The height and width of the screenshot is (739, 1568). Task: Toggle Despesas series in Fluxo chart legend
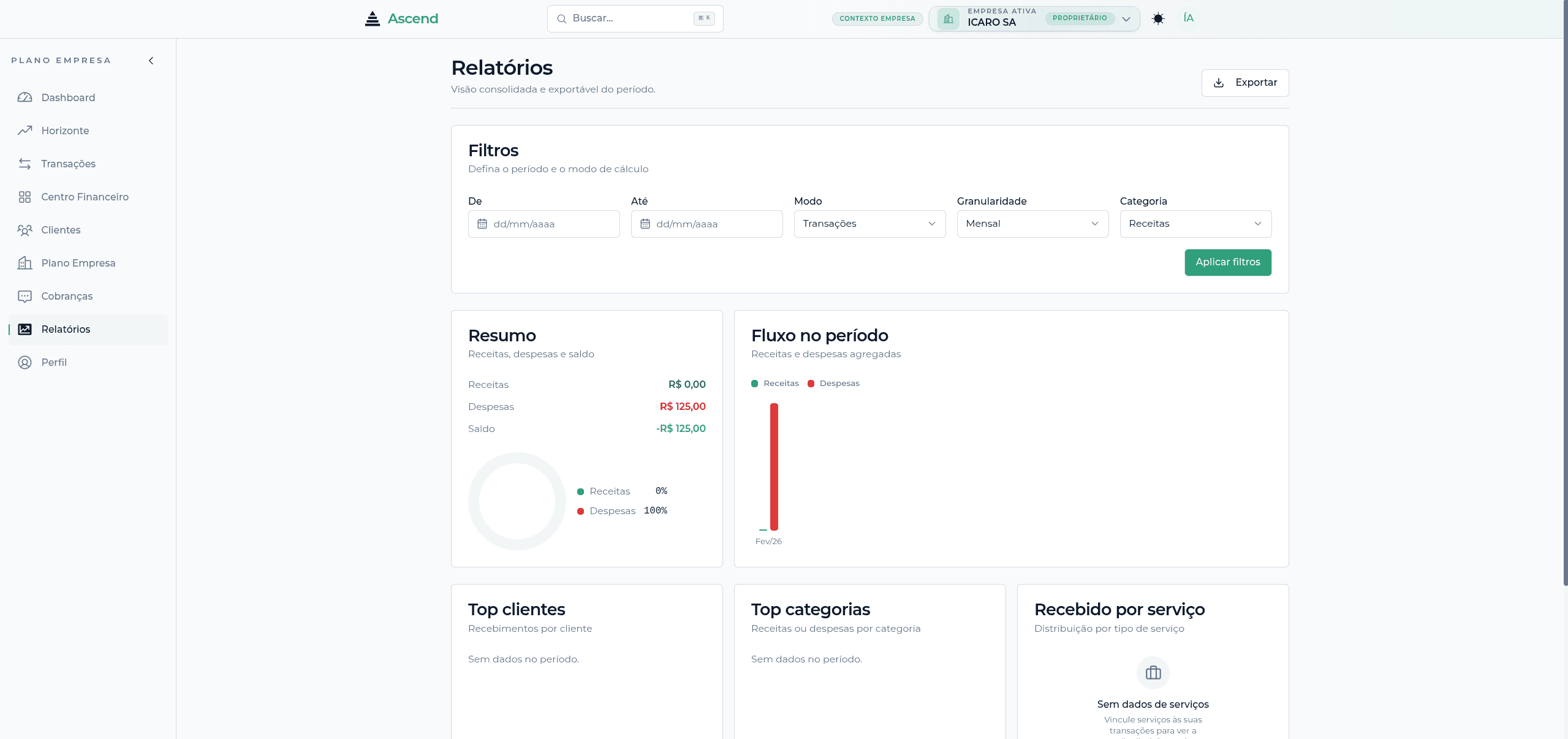[833, 383]
